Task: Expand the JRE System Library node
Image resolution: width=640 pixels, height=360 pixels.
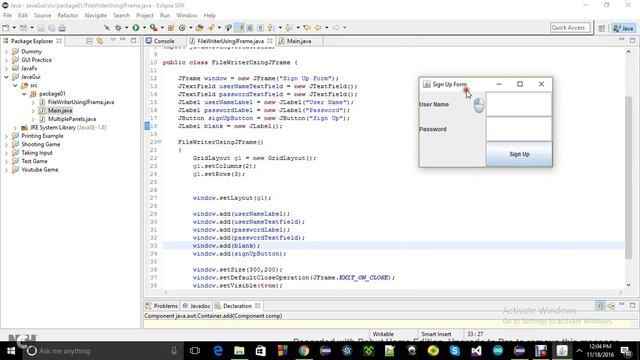Action: [15, 127]
